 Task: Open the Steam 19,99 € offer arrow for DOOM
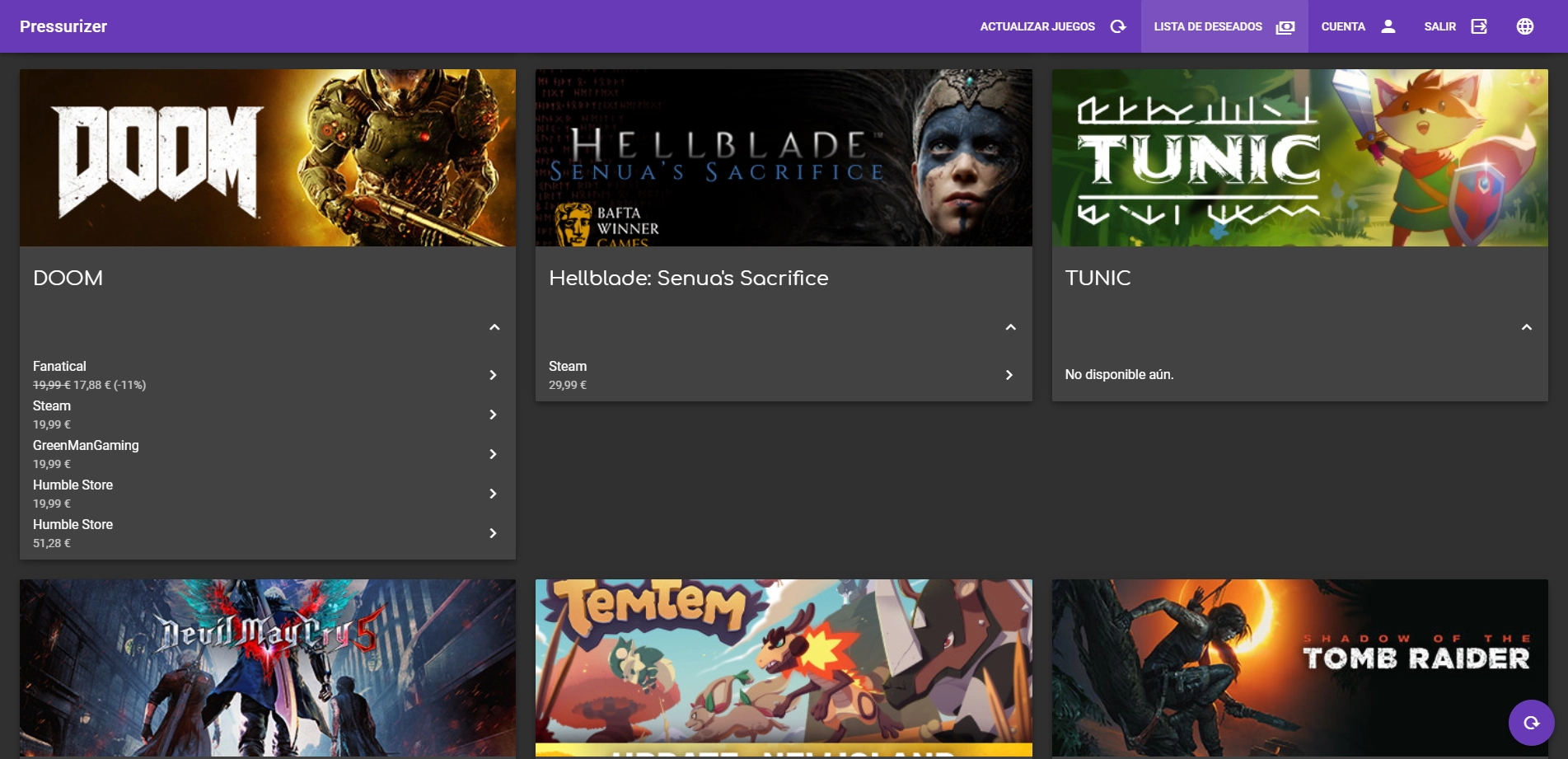click(x=493, y=415)
